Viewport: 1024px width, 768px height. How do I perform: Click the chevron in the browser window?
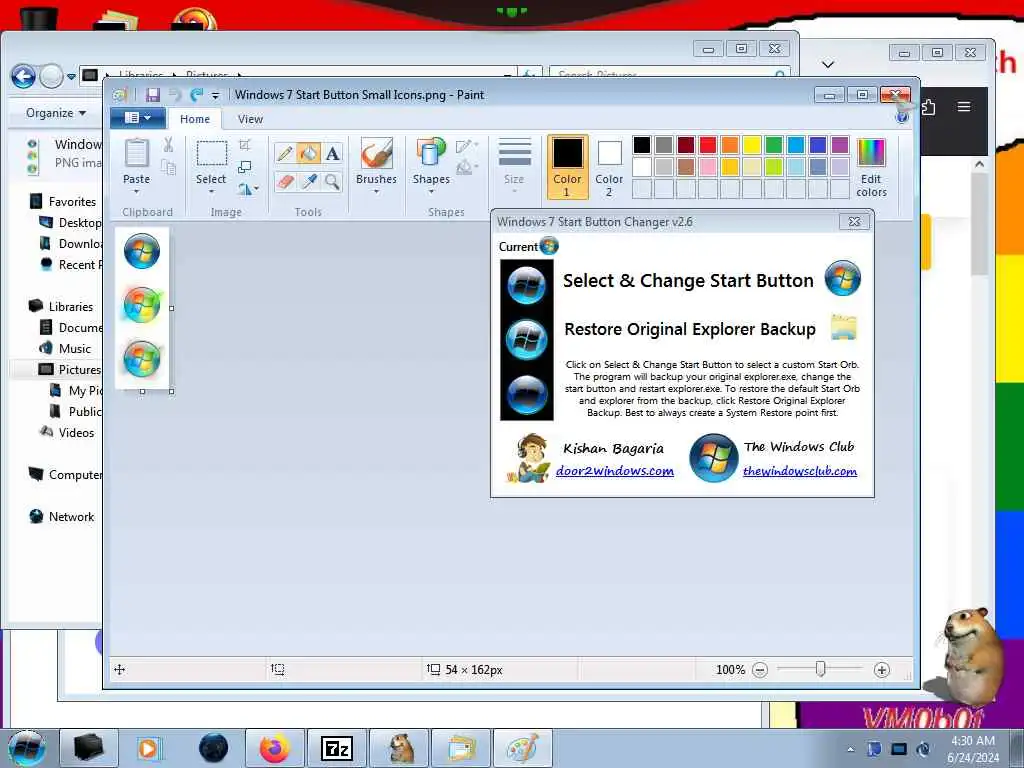[828, 64]
